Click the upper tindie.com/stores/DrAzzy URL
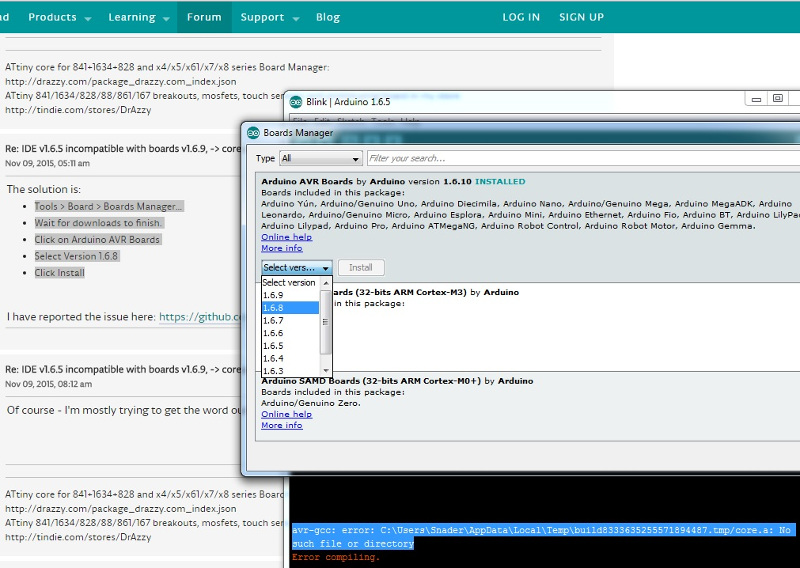The image size is (800, 568). tap(78, 110)
